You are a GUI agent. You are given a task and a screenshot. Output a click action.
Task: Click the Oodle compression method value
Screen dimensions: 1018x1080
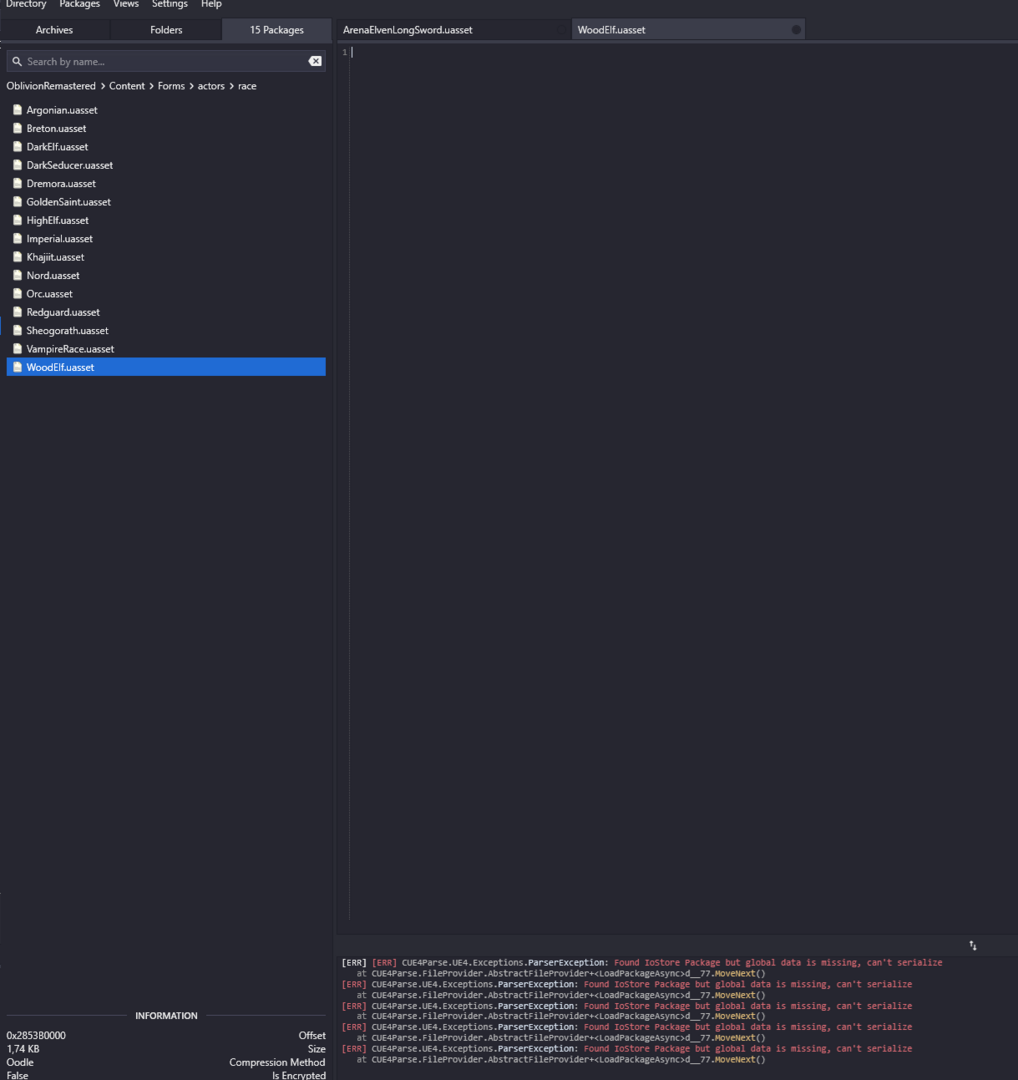pyautogui.click(x=20, y=1062)
